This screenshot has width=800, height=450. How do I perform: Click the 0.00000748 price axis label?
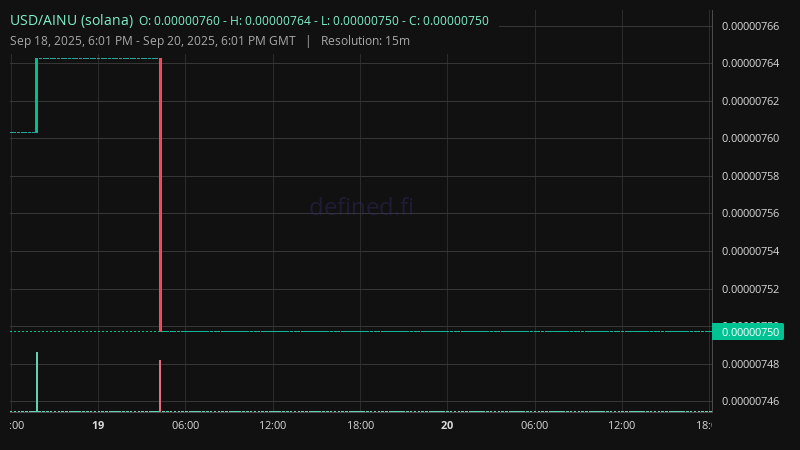[751, 364]
